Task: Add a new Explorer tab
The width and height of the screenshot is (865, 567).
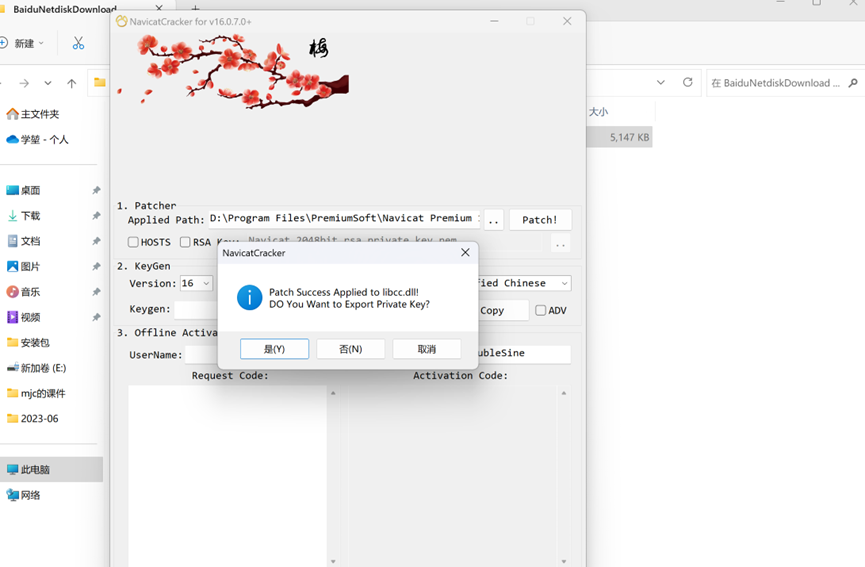Action: [x=195, y=8]
